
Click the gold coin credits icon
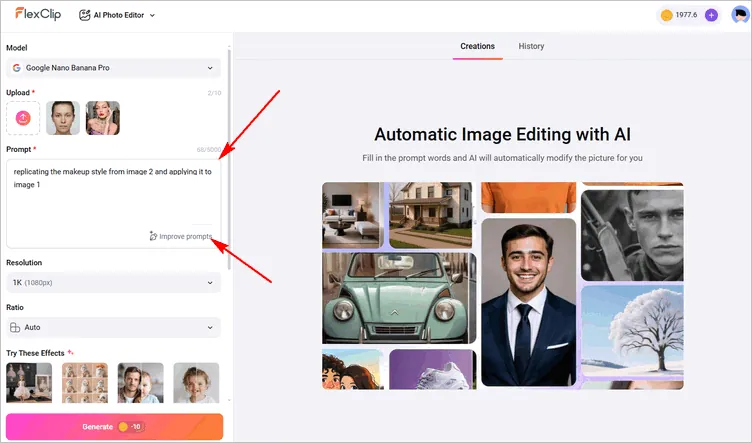666,15
